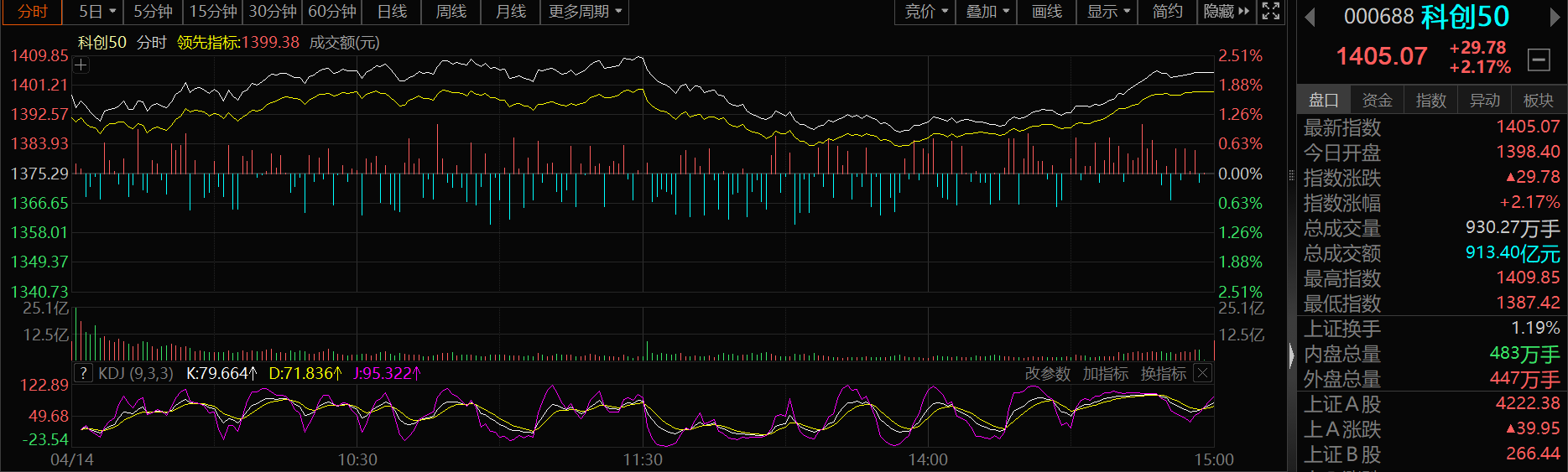Switch to the 资金 tab

[x=1377, y=100]
